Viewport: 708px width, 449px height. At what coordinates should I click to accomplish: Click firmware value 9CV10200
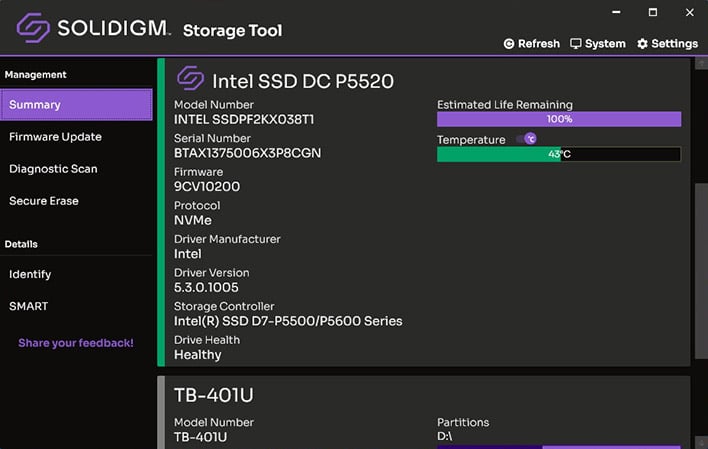coord(207,187)
